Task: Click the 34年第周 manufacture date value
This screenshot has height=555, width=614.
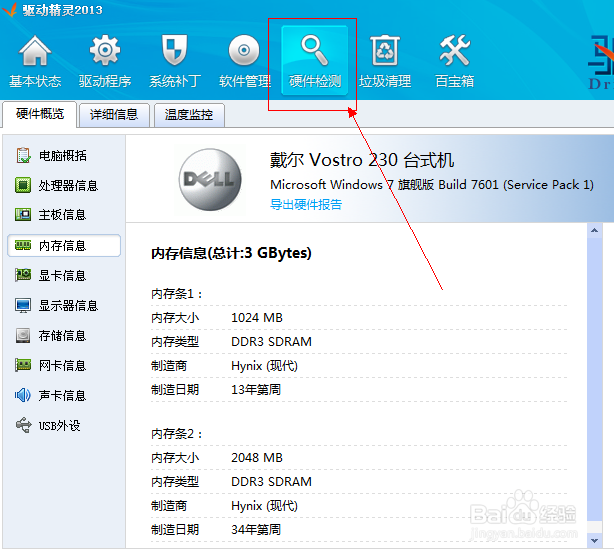Action: coord(256,530)
